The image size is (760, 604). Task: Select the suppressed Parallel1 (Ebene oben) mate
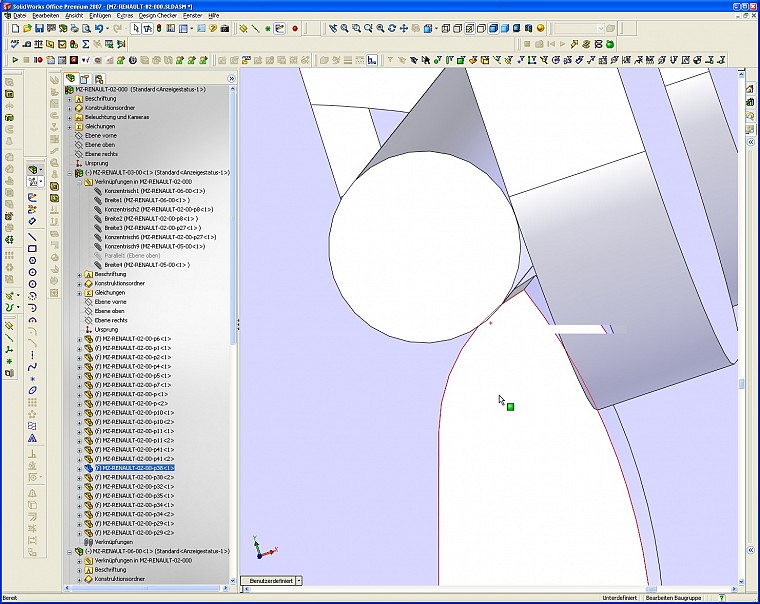pyautogui.click(x=132, y=255)
